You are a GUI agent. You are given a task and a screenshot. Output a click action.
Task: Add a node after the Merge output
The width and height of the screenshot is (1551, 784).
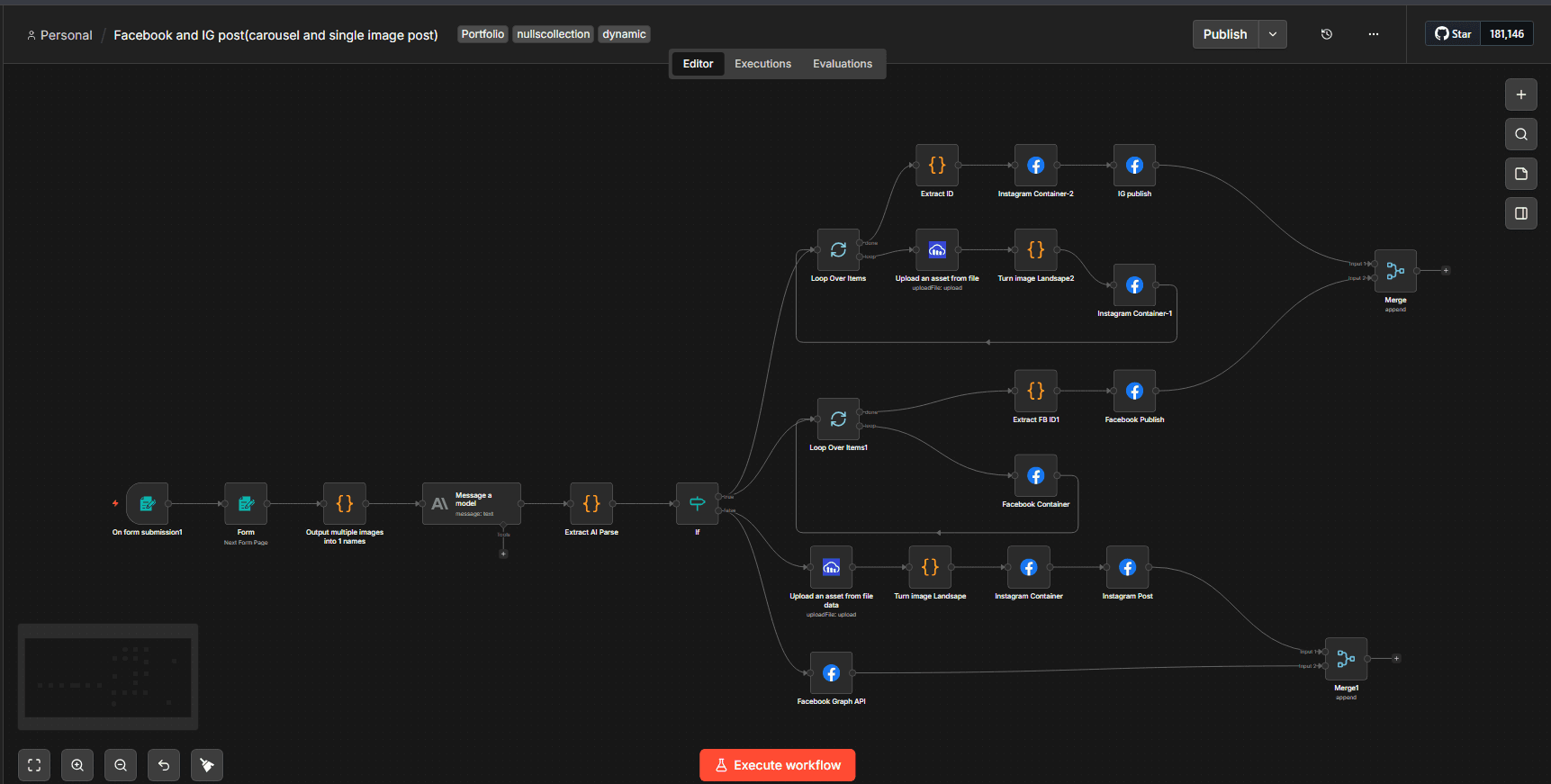pos(1447,271)
